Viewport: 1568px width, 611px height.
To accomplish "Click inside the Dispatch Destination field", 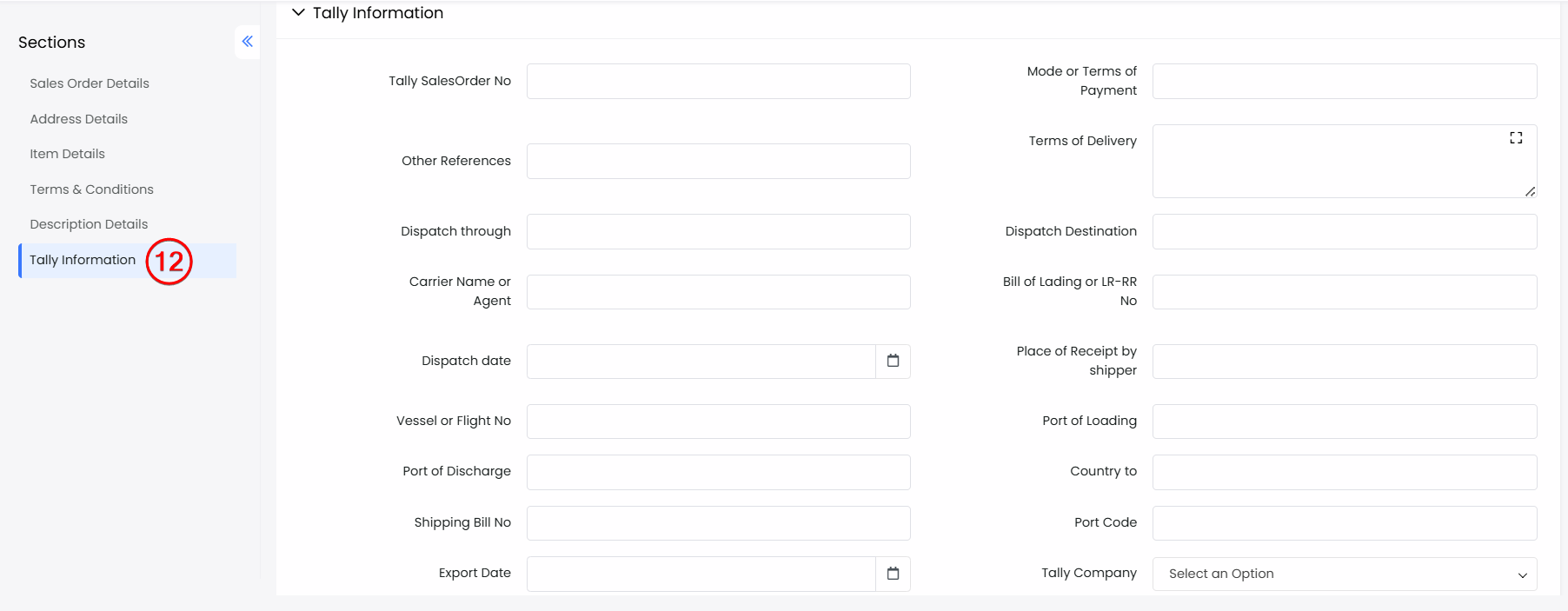I will tap(1344, 231).
